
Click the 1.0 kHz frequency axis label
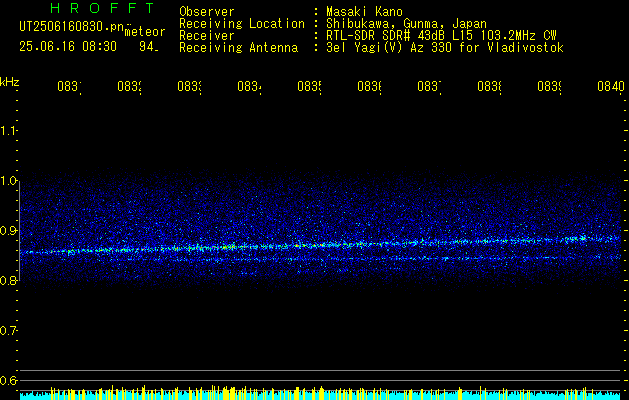[x=8, y=181]
